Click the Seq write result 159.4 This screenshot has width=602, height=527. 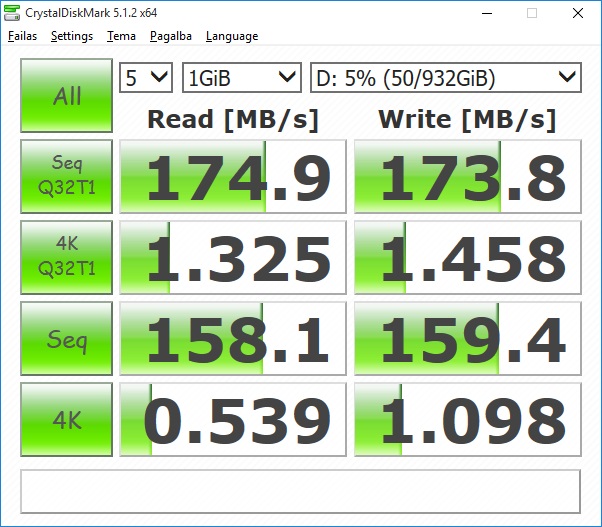point(468,339)
